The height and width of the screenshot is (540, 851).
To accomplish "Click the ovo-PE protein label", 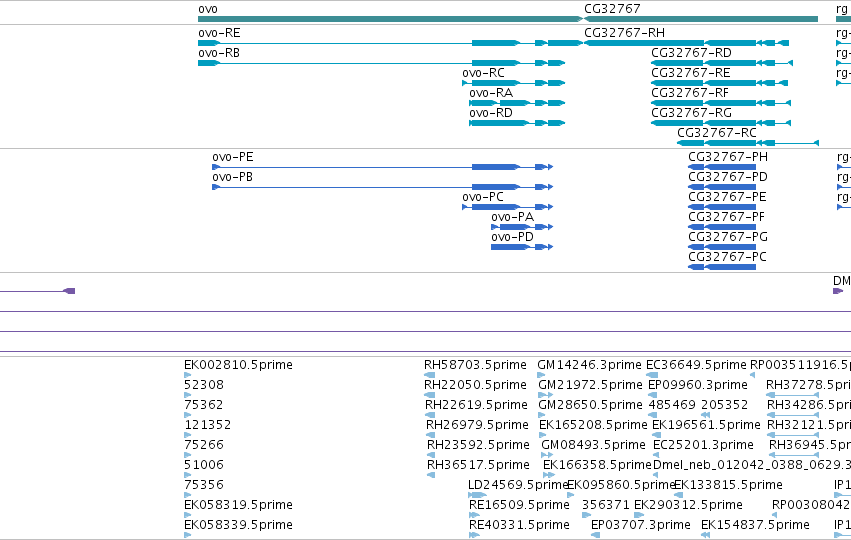I will [233, 157].
